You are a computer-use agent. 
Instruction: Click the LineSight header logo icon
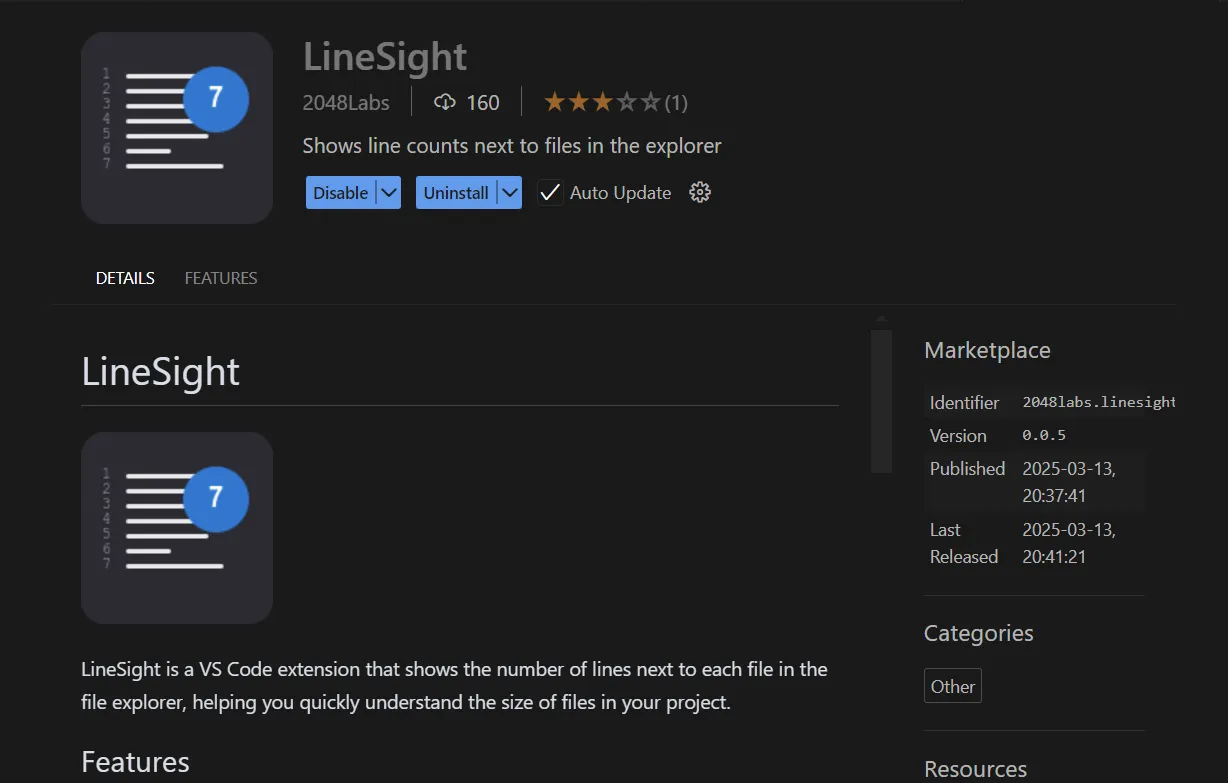pyautogui.click(x=177, y=128)
